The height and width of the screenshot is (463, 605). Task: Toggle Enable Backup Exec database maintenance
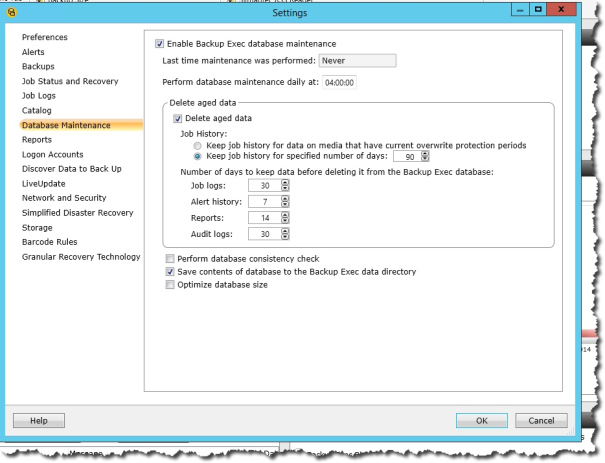click(x=159, y=44)
